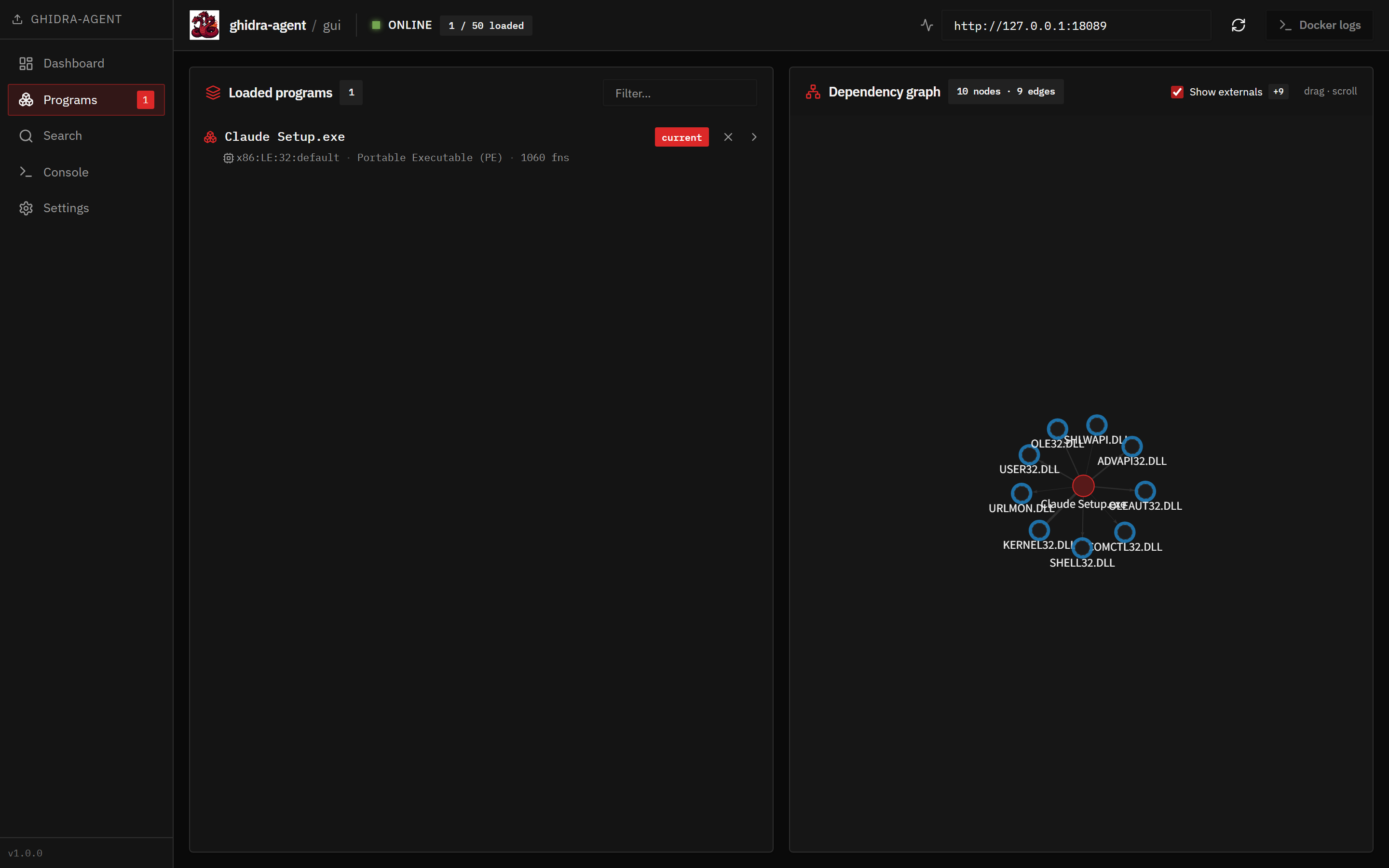Focus the programs Filter field
This screenshot has width=1389, height=868.
pyautogui.click(x=679, y=93)
